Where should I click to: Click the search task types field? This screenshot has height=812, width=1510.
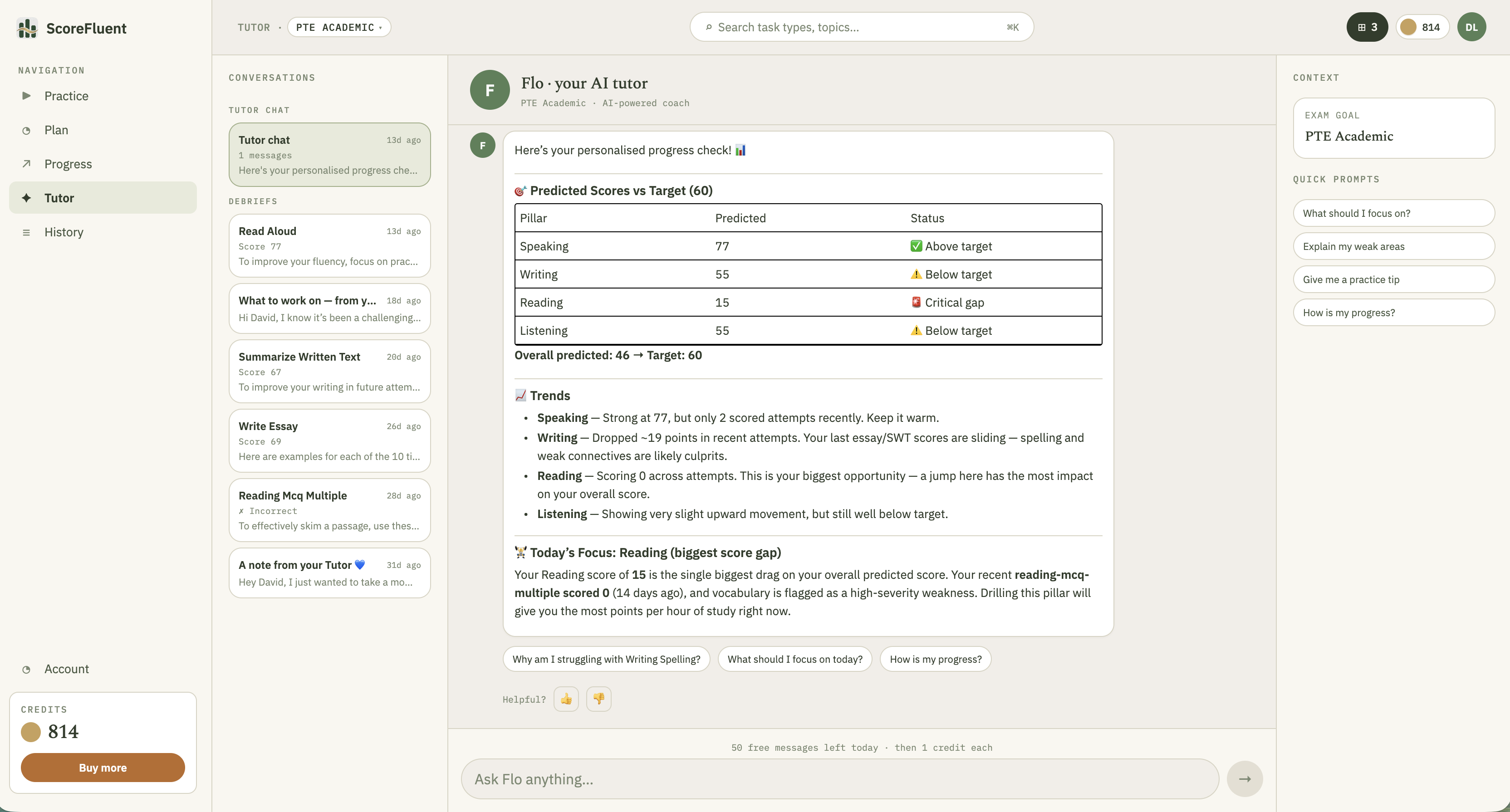point(862,27)
